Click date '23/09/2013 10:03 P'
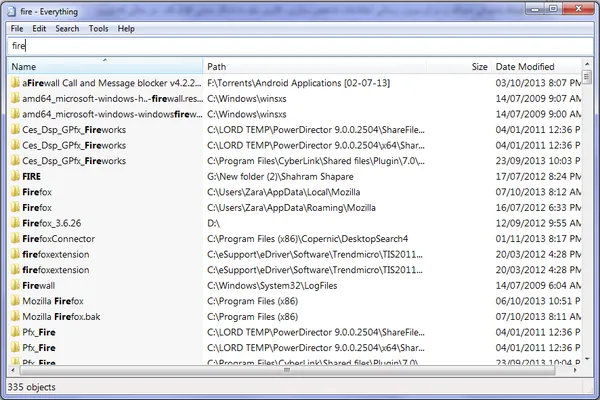The width and height of the screenshot is (600, 400). pos(538,161)
